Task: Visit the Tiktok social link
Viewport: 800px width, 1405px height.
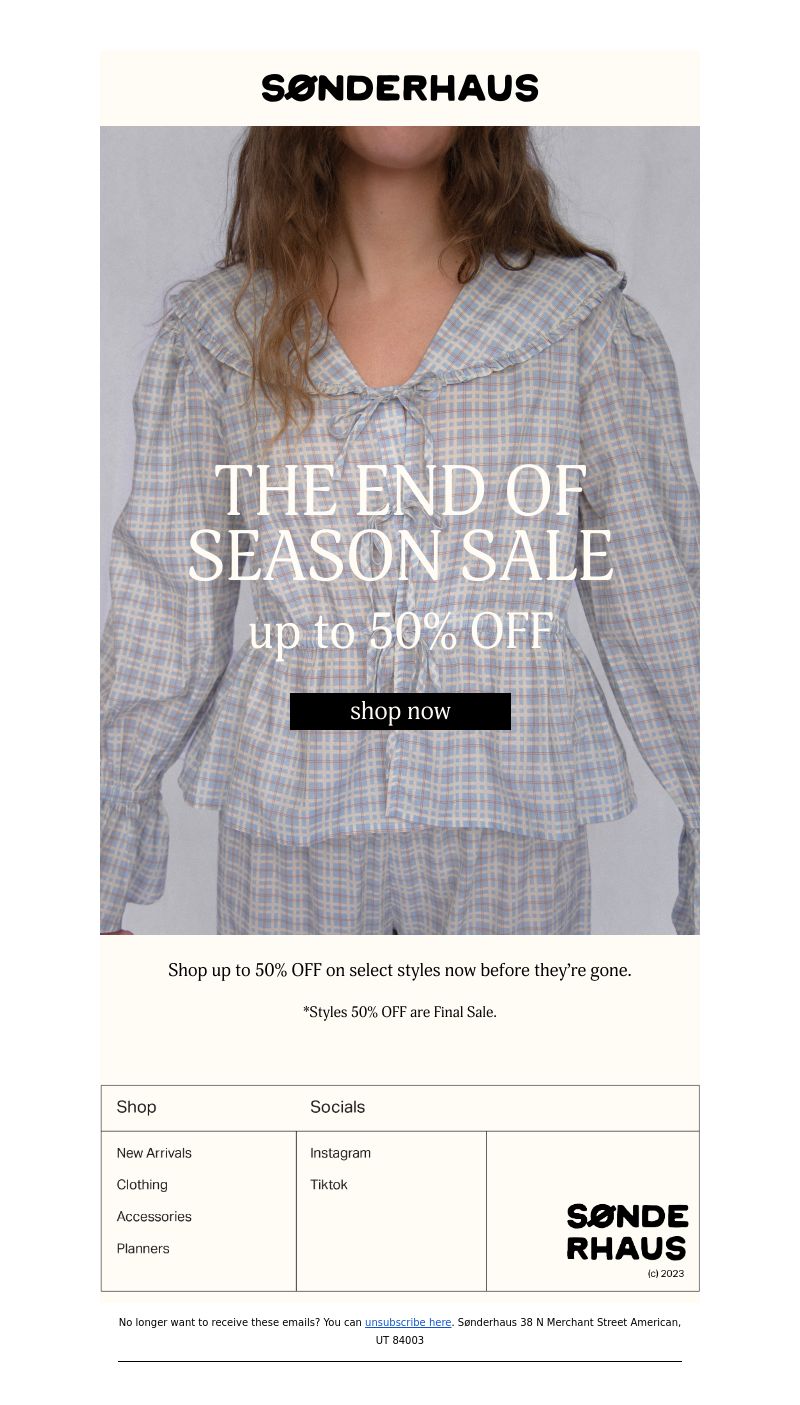Action: 329,1185
